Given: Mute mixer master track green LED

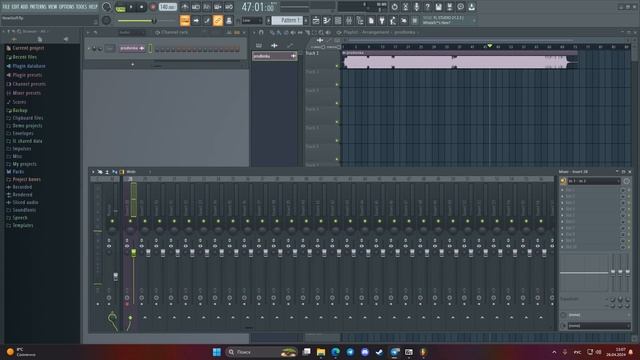Looking at the screenshot, I should [x=112, y=221].
